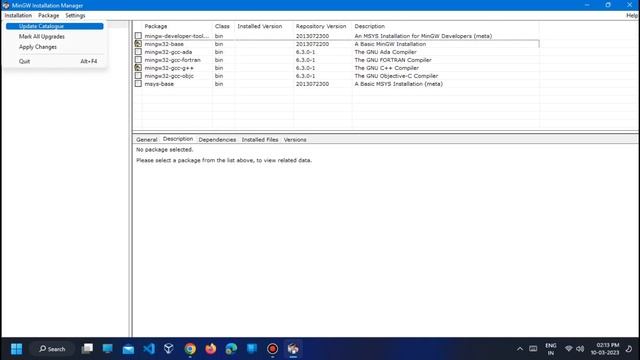Switch to the Installed Files tab

[x=260, y=140]
